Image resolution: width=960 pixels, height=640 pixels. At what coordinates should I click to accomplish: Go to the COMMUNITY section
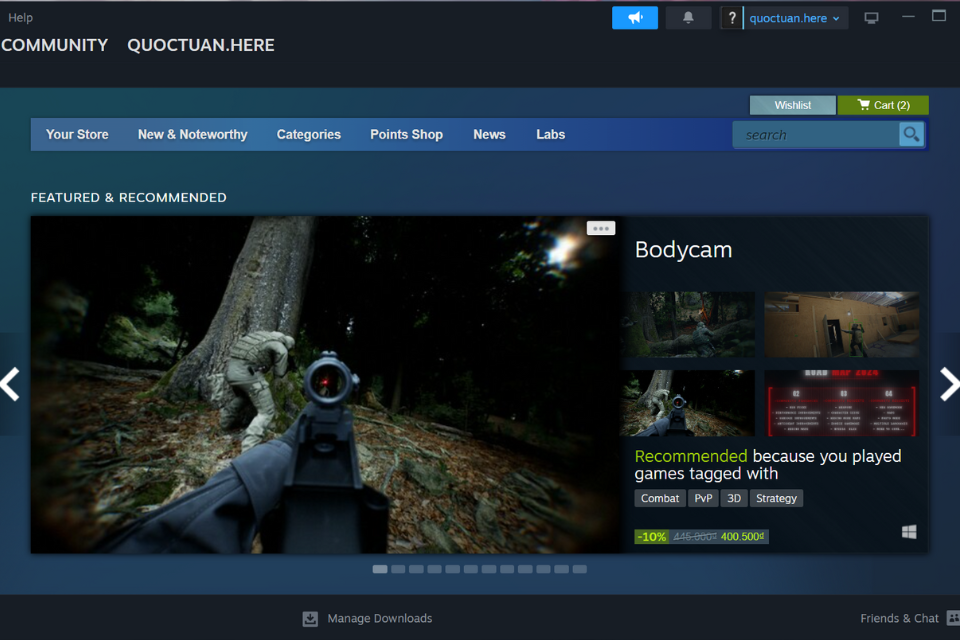[54, 45]
